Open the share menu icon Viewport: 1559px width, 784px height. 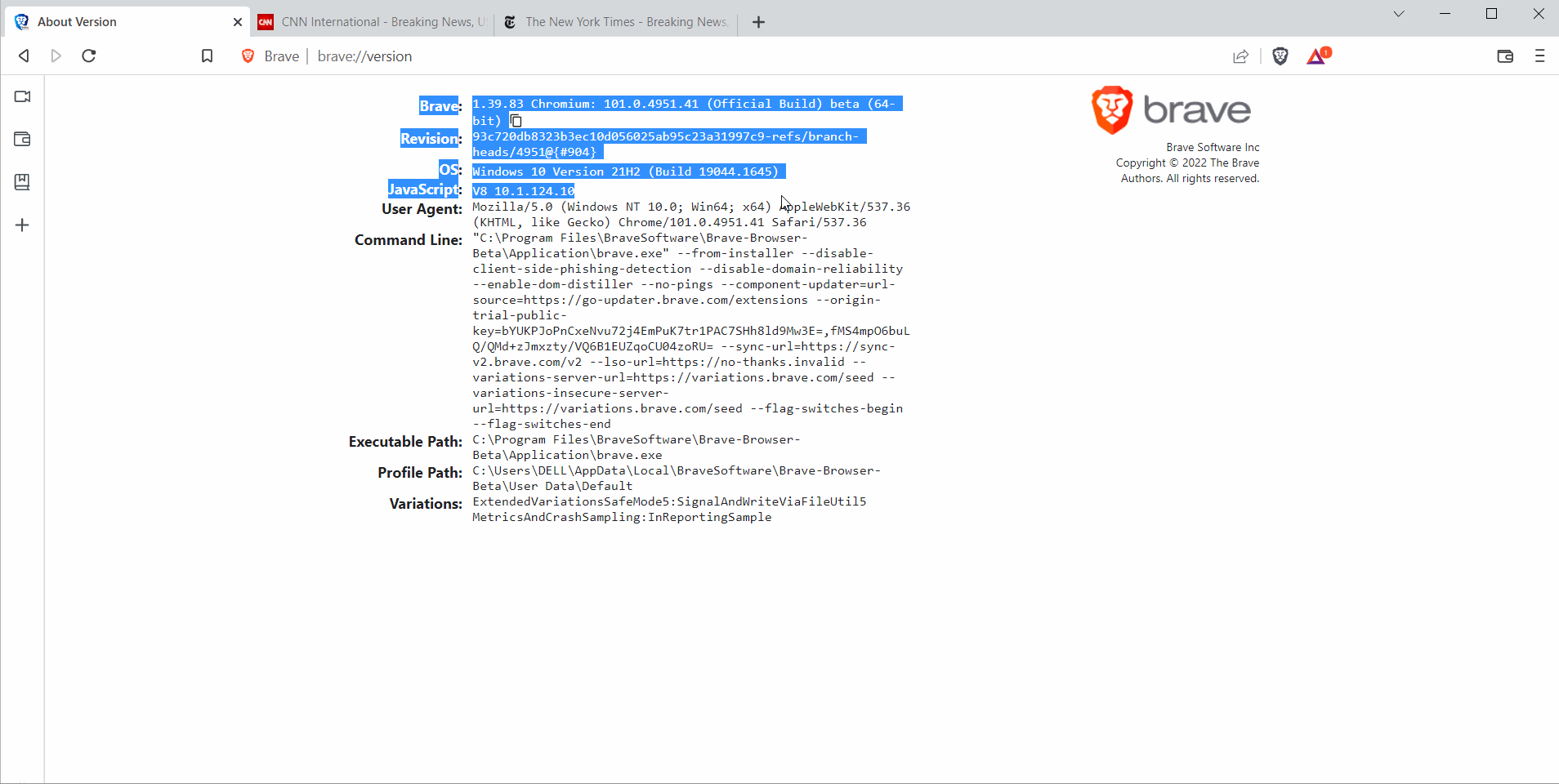tap(1241, 56)
